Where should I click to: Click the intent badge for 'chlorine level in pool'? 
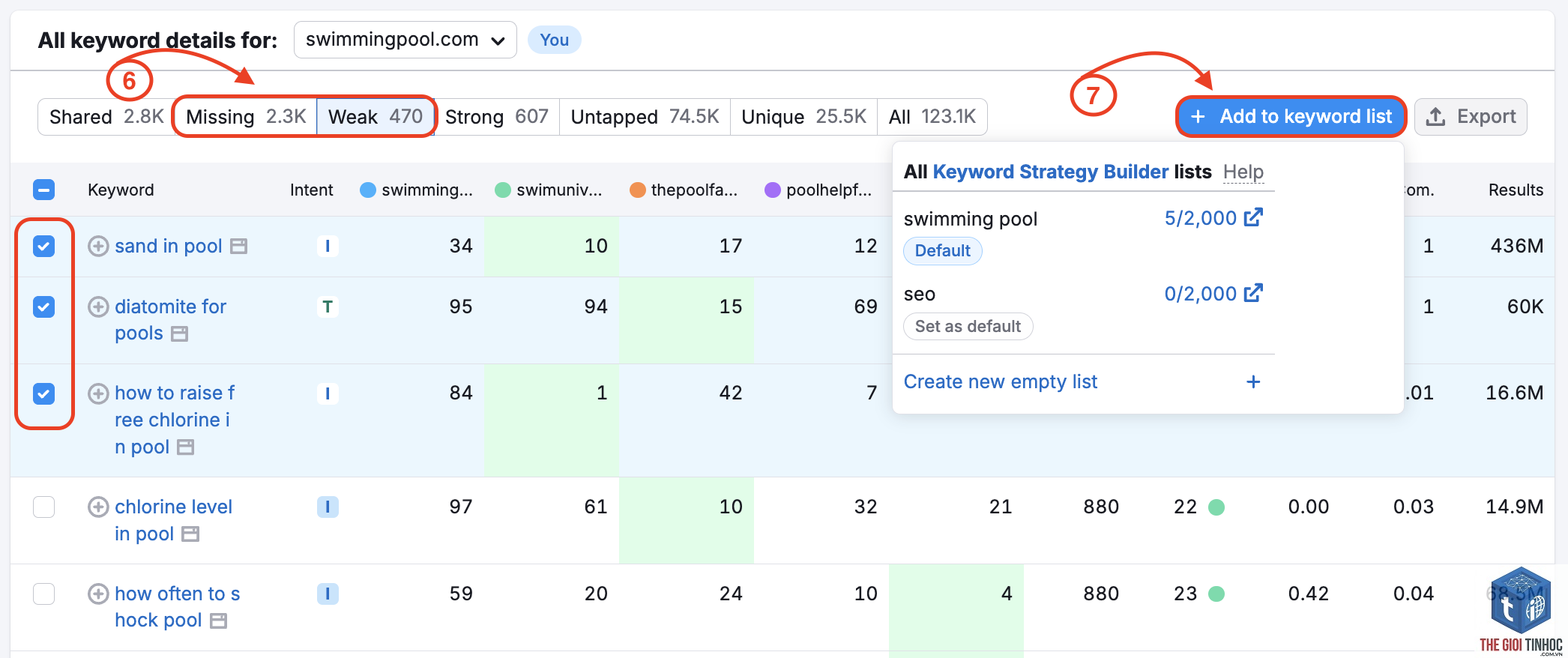328,507
